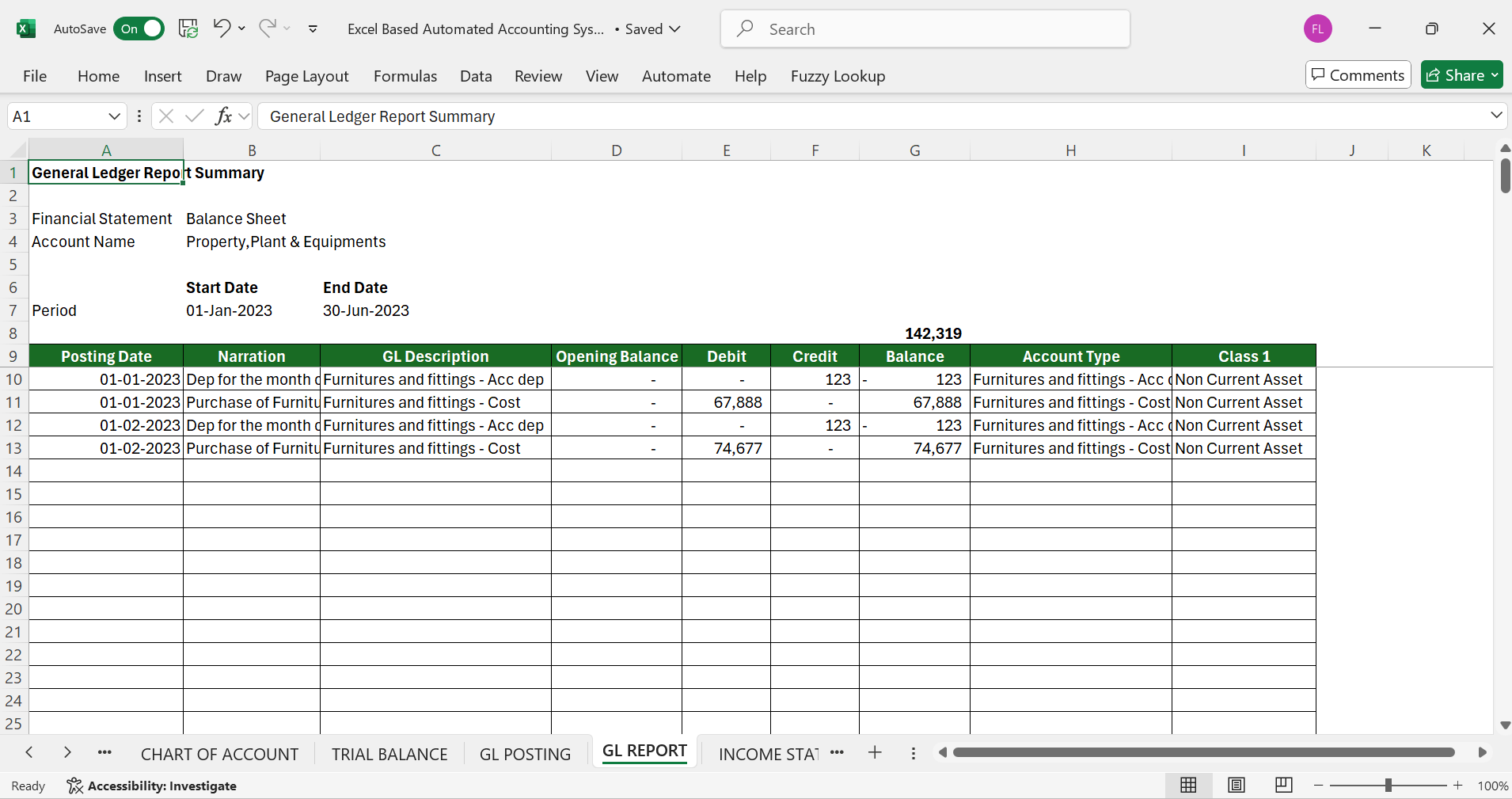Click the Undo arrow icon
The width and height of the screenshot is (1512, 799).
coord(222,29)
